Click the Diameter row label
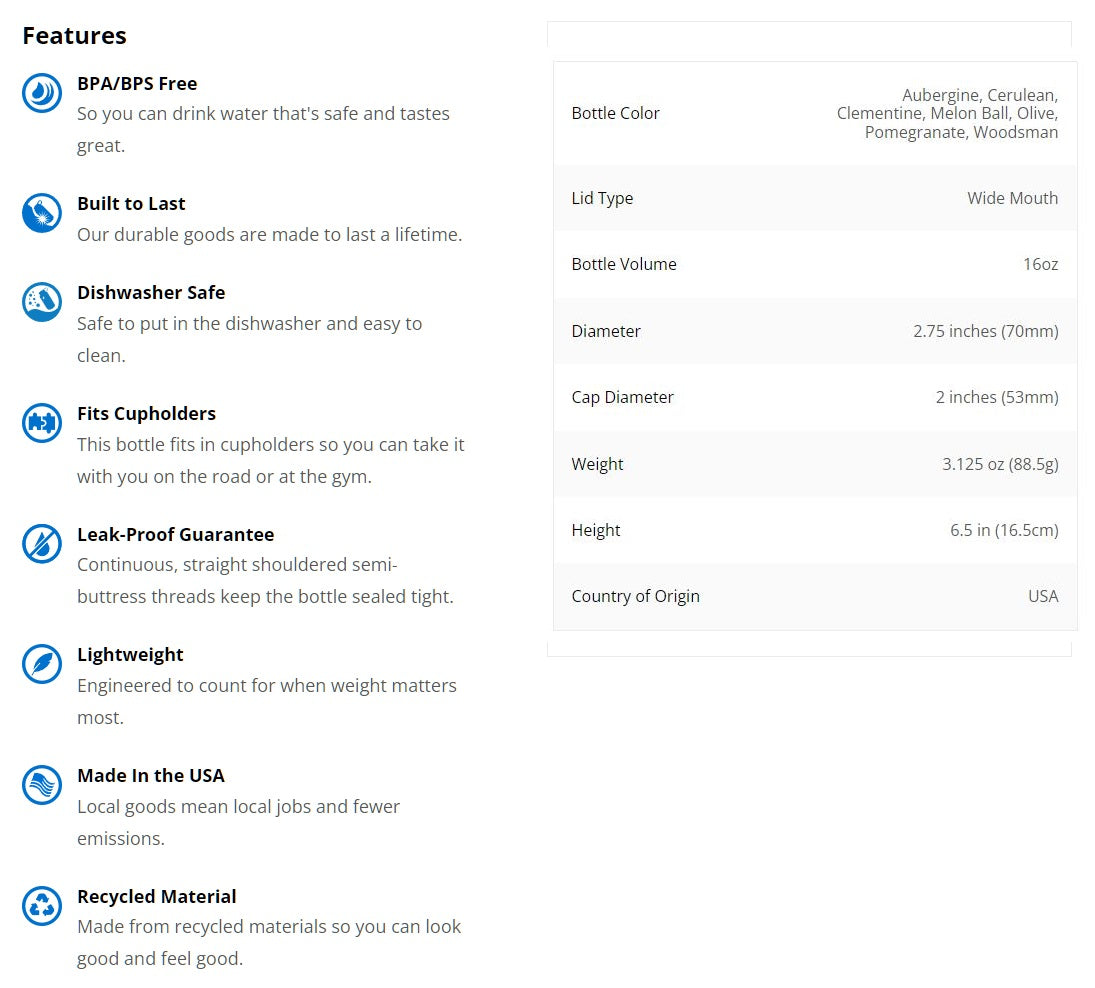 pyautogui.click(x=605, y=331)
